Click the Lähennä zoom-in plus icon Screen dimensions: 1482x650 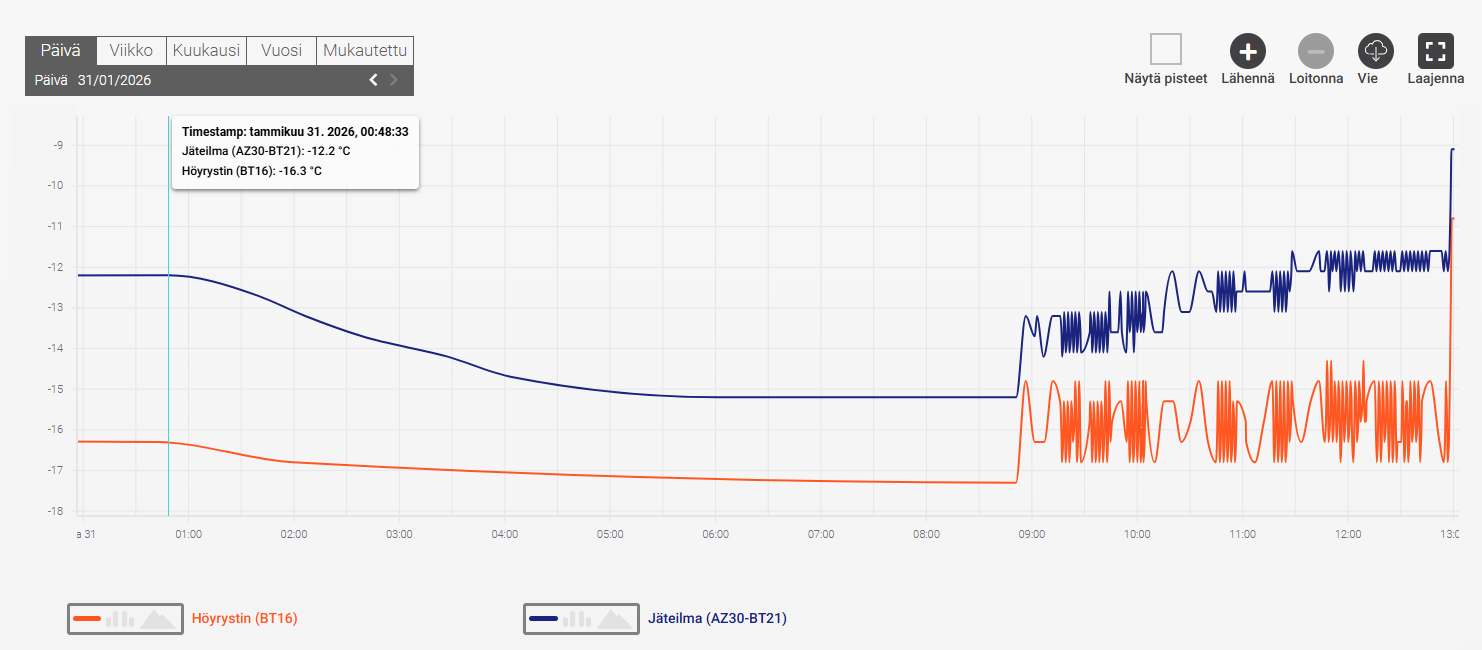[1247, 50]
